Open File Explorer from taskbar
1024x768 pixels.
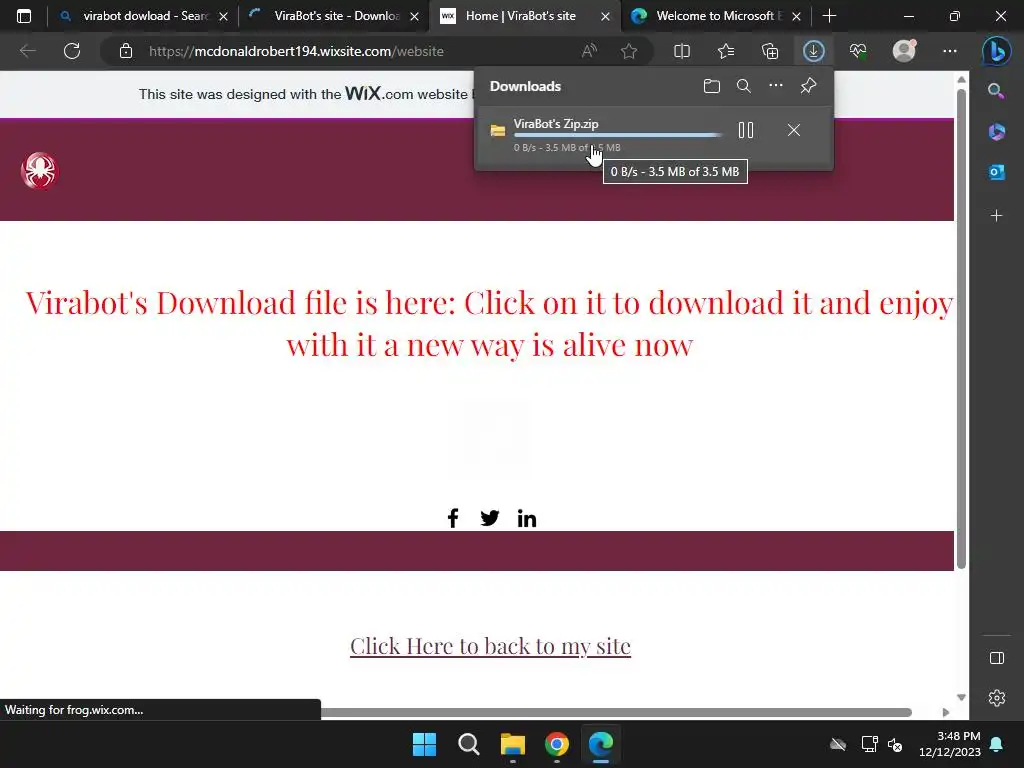[513, 744]
